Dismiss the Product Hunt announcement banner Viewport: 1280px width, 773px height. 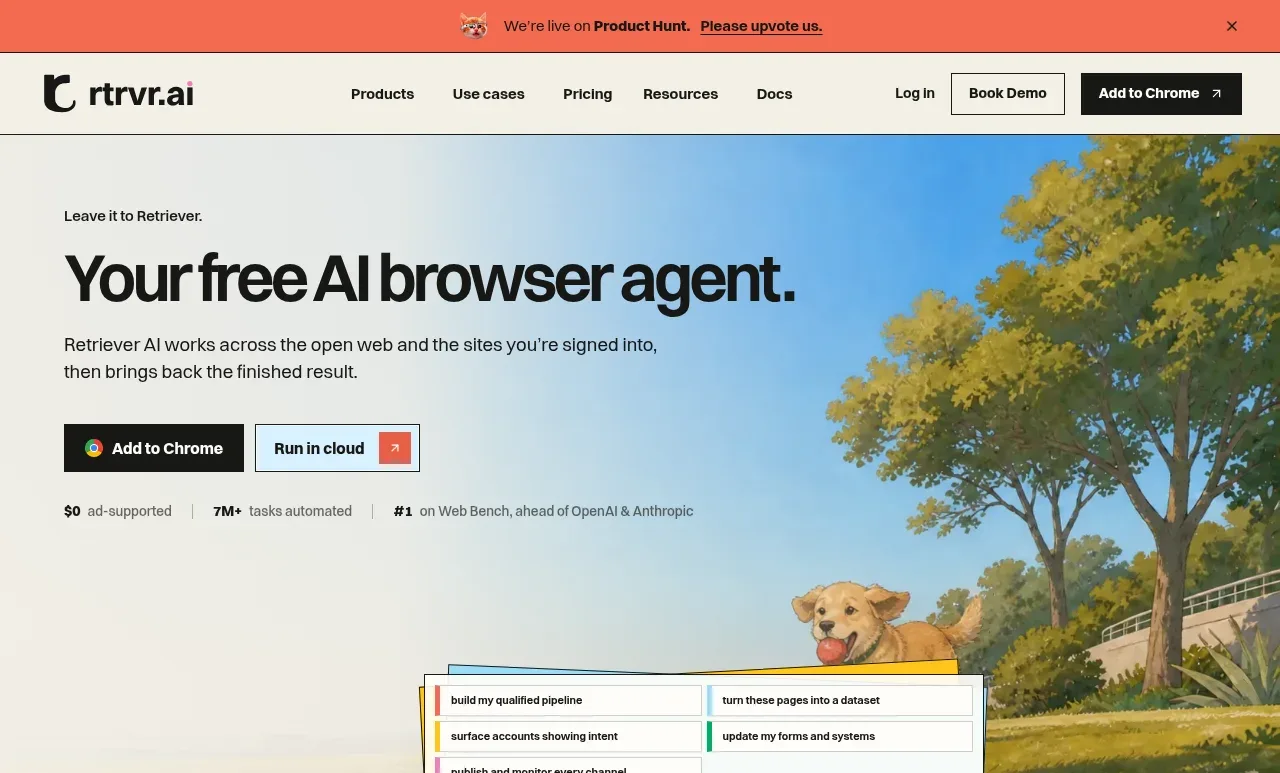(x=1232, y=26)
